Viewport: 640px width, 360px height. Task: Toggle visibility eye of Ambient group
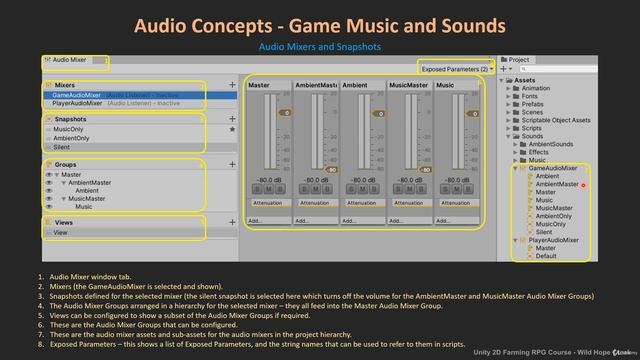pyautogui.click(x=49, y=191)
